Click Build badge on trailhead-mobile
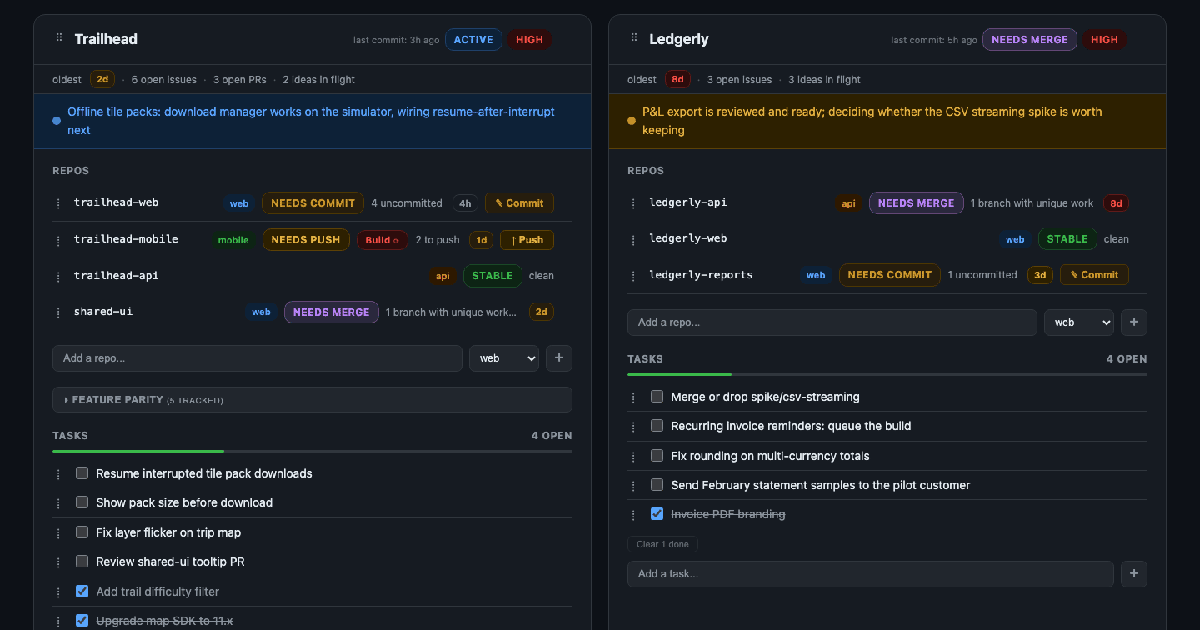 (x=382, y=240)
